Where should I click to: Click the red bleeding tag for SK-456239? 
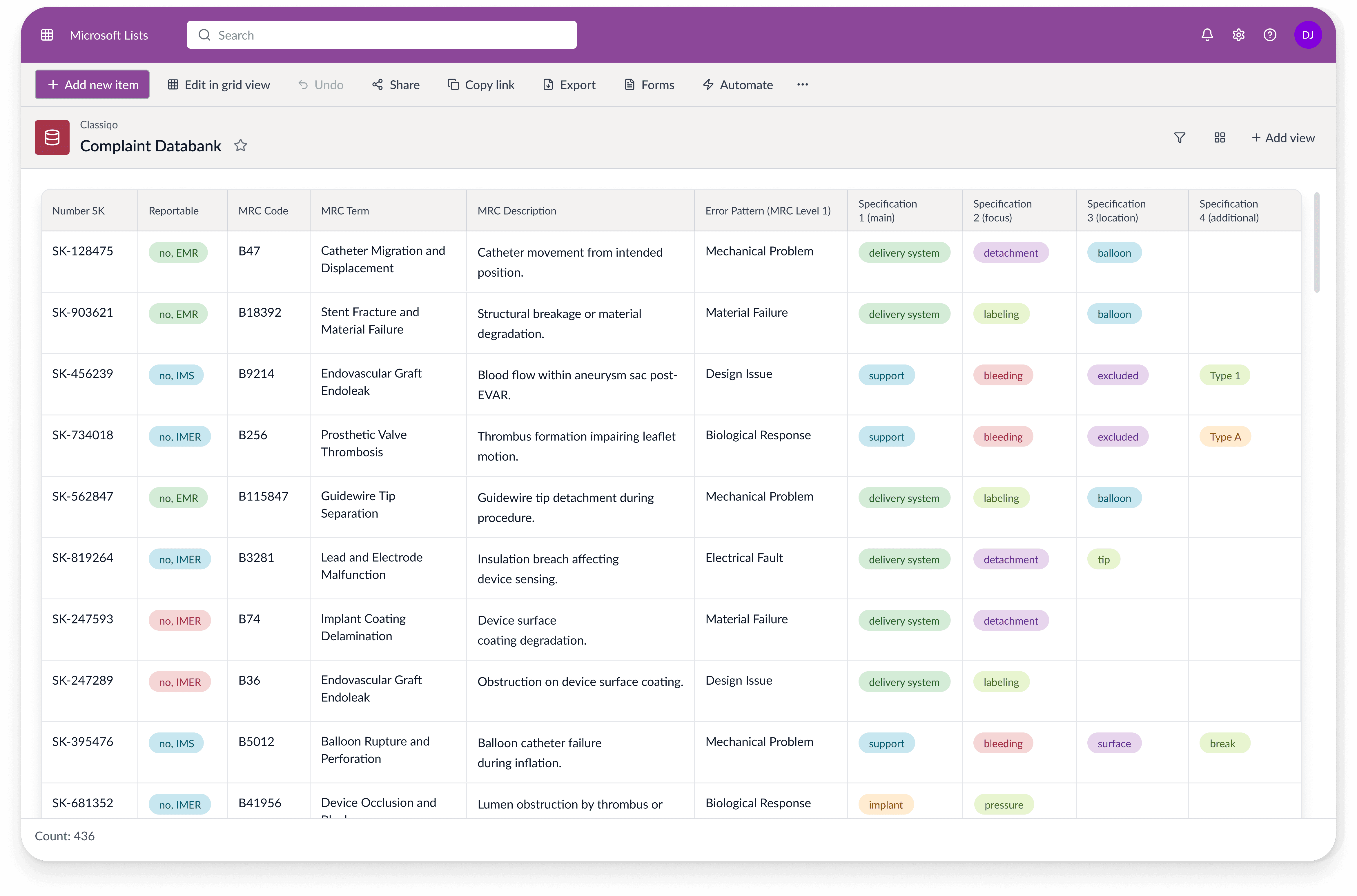[1003, 376]
